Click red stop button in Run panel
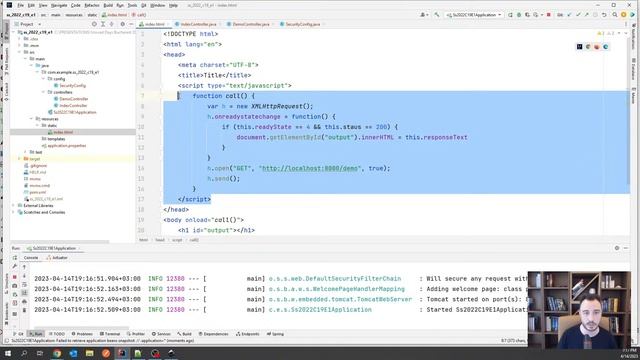 (x=15, y=277)
